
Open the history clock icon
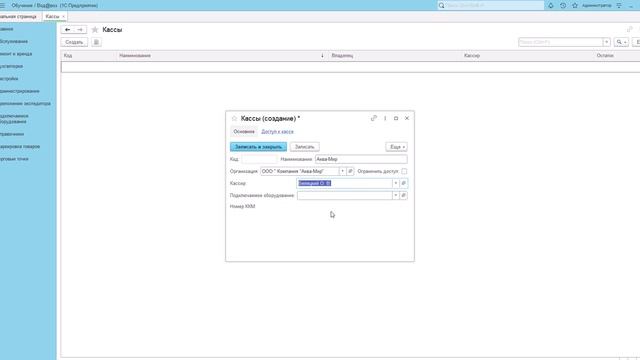coord(563,5)
